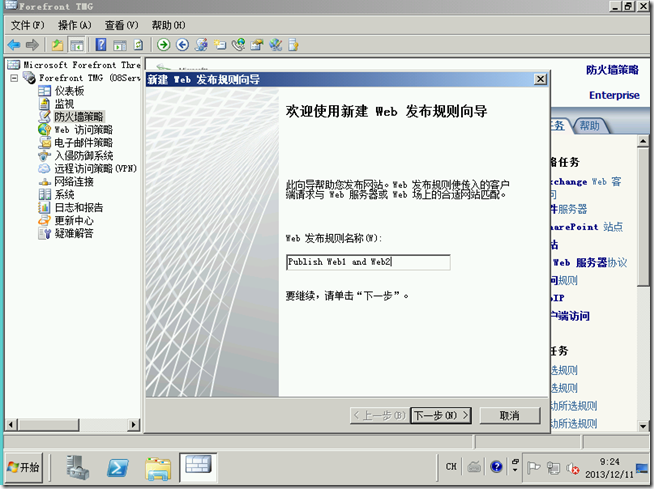The height and width of the screenshot is (489, 654).
Task: Open the 开始 Start menu
Action: tap(24, 466)
